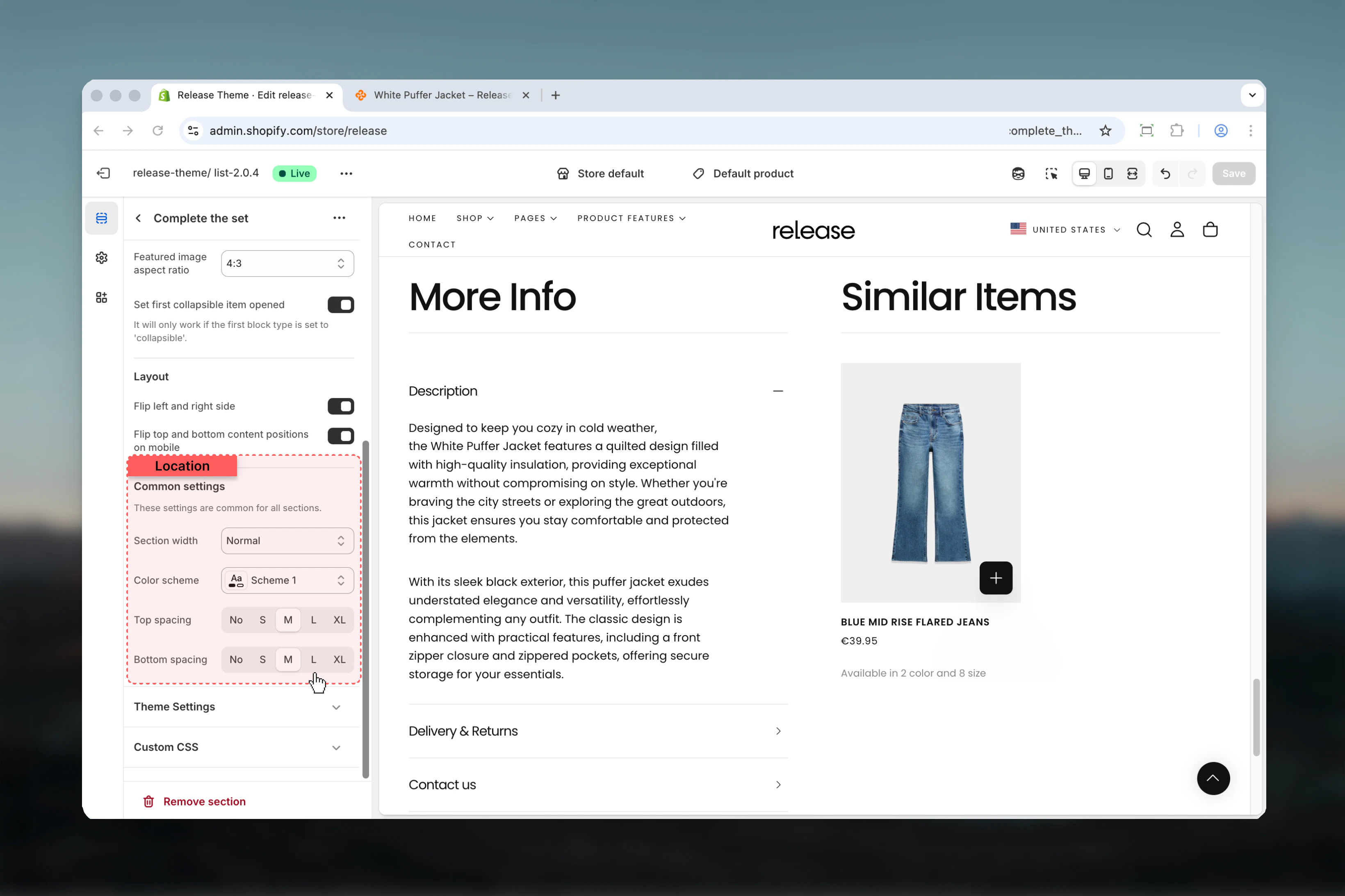Image resolution: width=1345 pixels, height=896 pixels.
Task: Open PRODUCT FEATURES menu in navigation
Action: pos(631,218)
